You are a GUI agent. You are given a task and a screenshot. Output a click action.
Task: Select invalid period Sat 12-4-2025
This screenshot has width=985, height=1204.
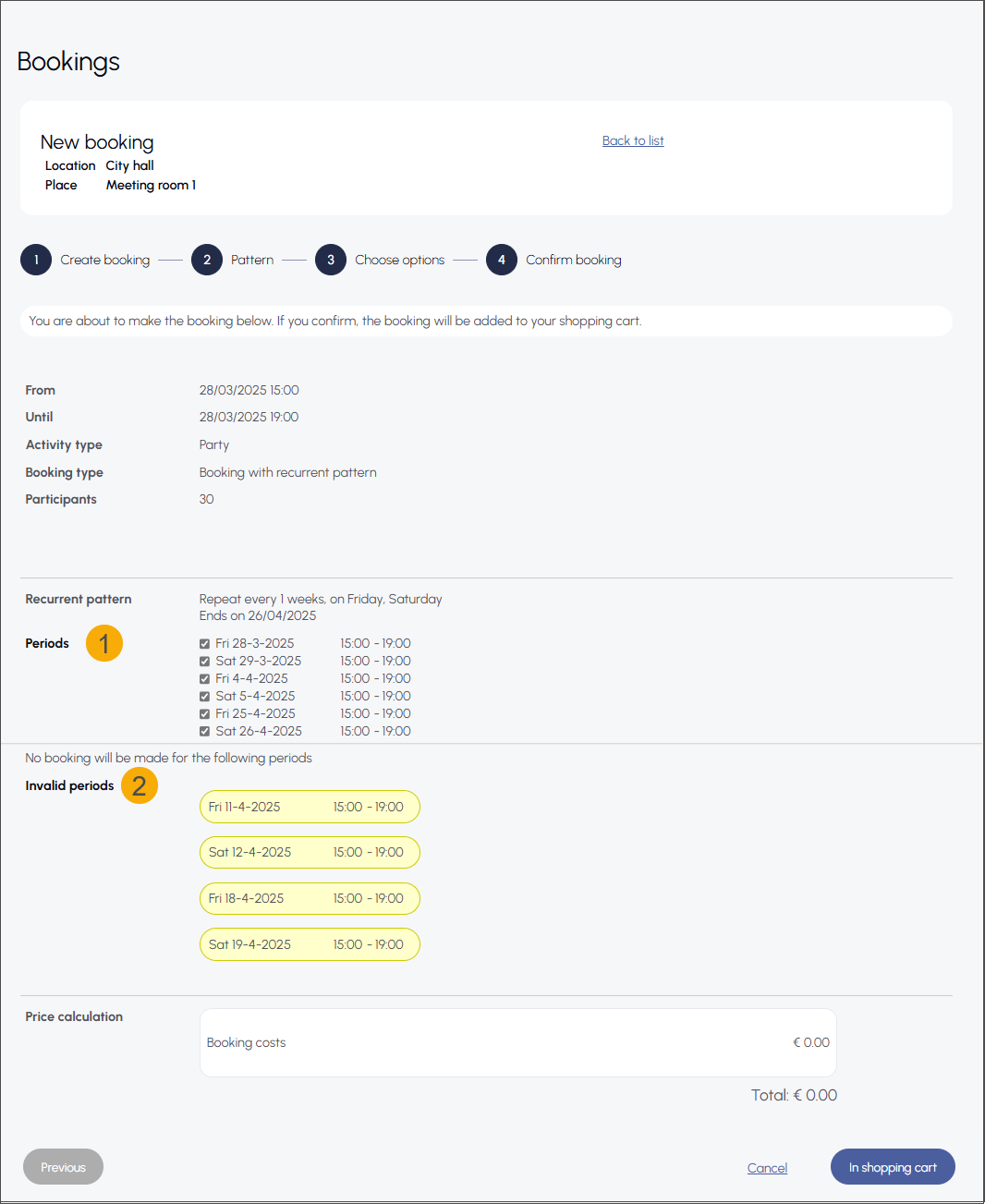point(310,852)
